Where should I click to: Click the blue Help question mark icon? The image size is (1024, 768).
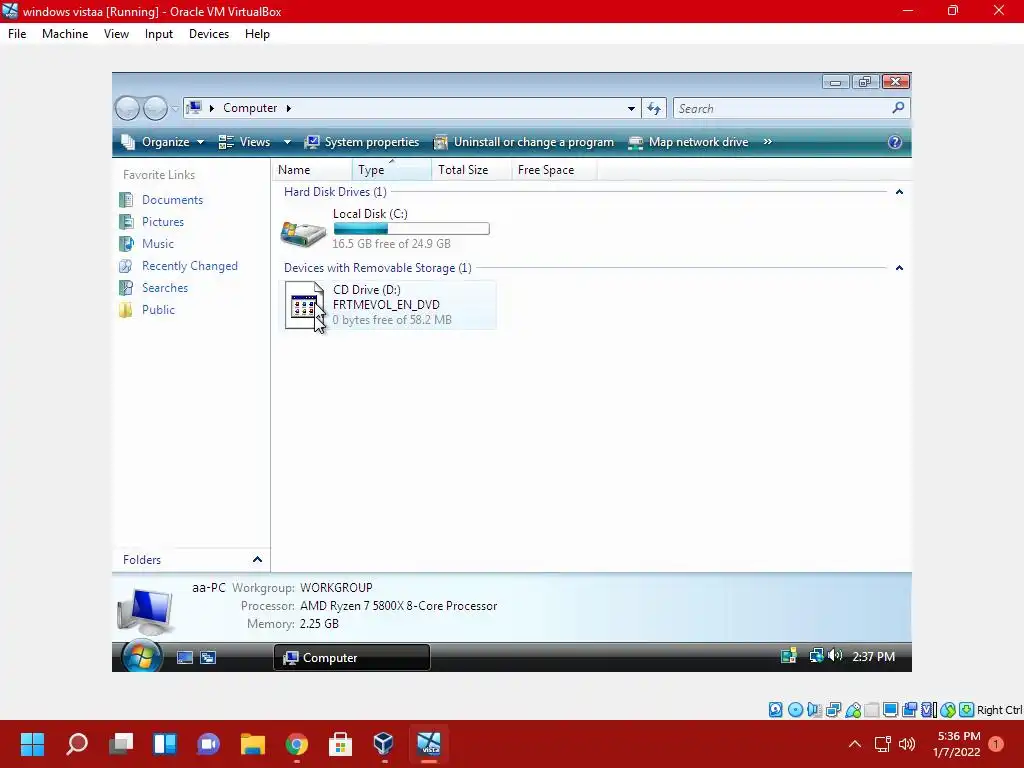(895, 142)
